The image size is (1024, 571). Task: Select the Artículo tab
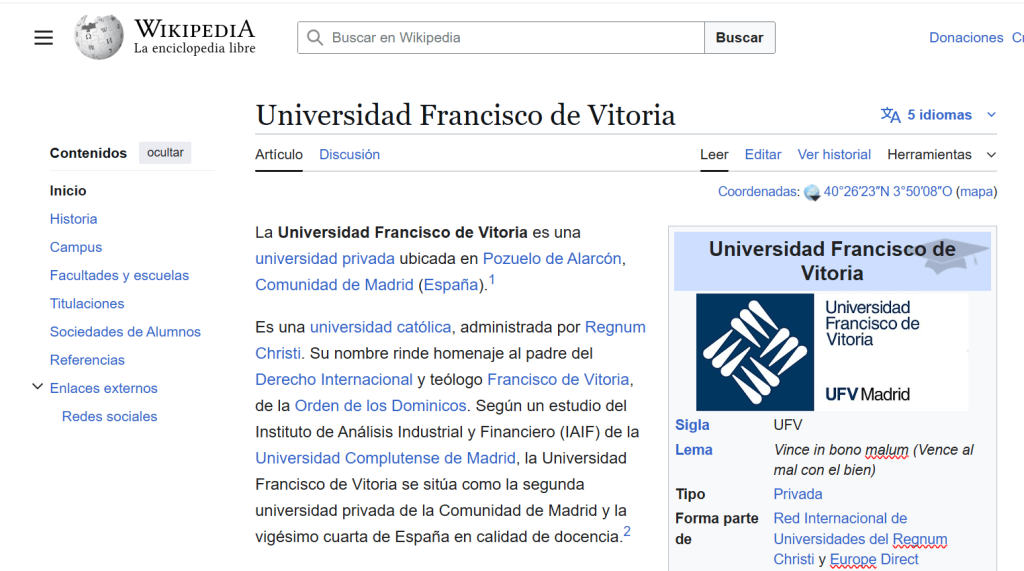[279, 154]
